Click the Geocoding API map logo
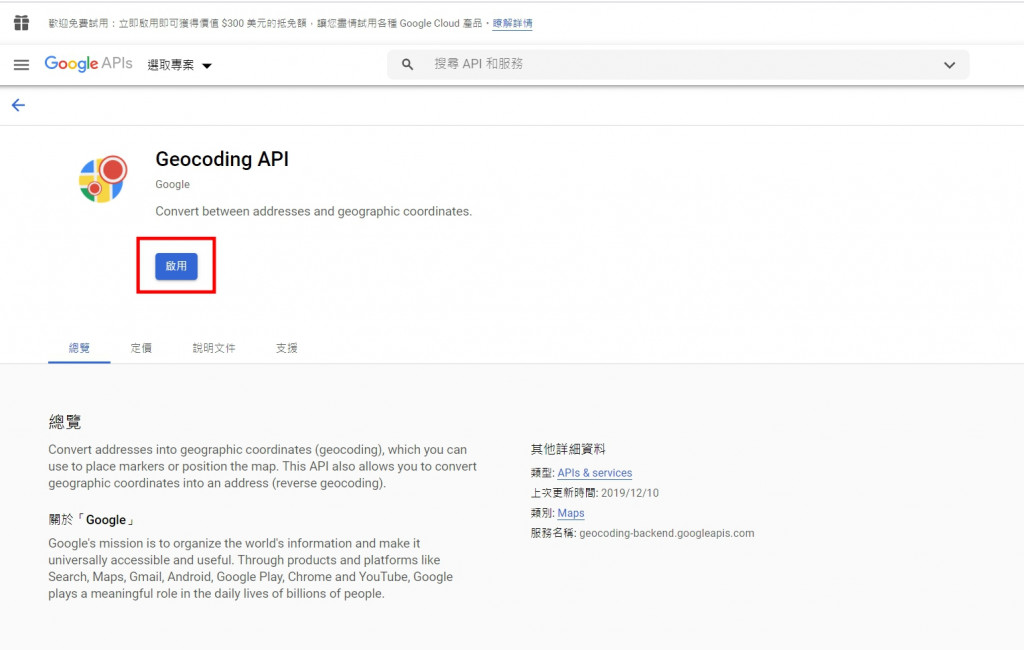1024x650 pixels. 103,179
